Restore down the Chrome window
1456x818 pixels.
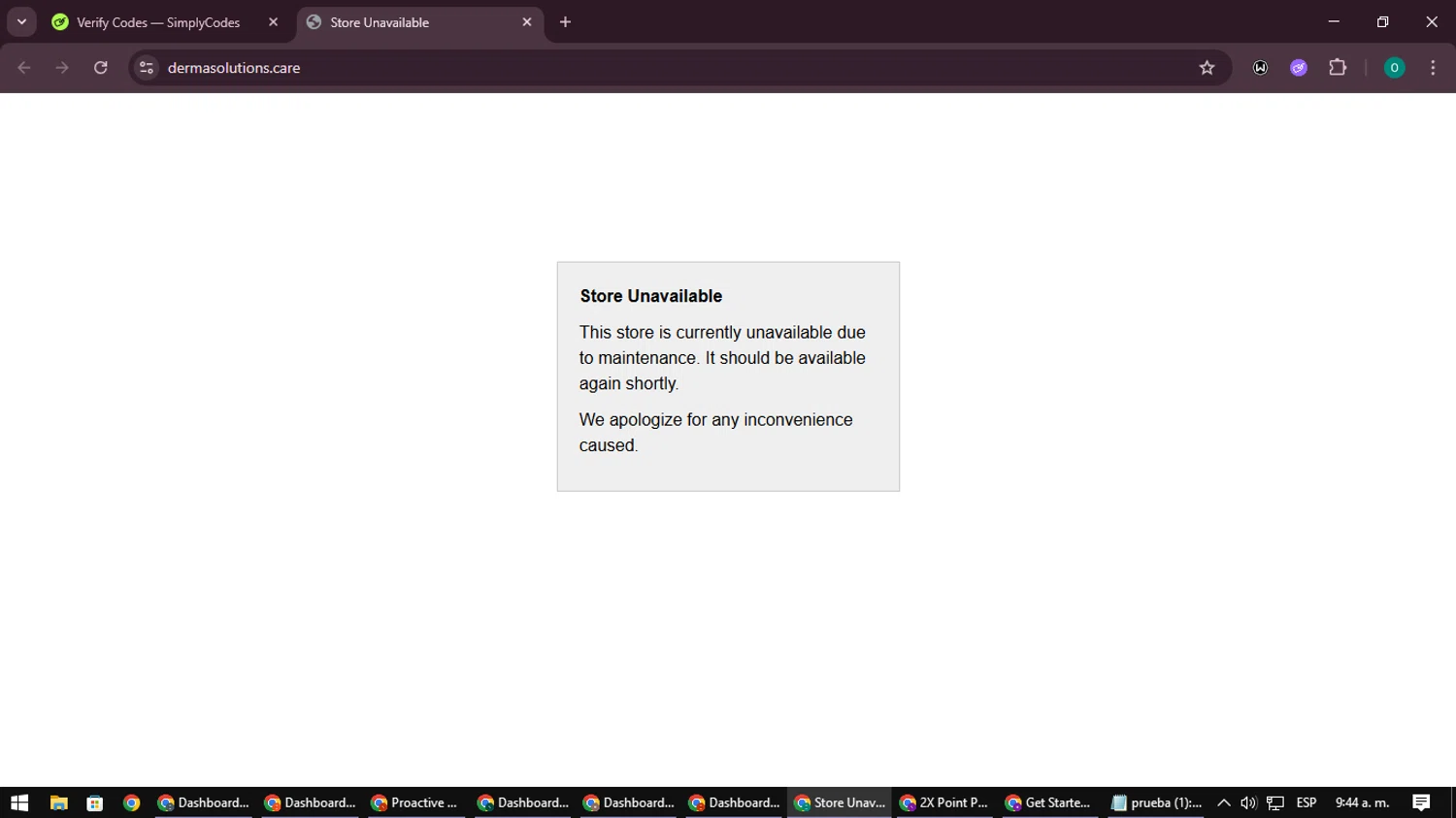click(x=1382, y=21)
